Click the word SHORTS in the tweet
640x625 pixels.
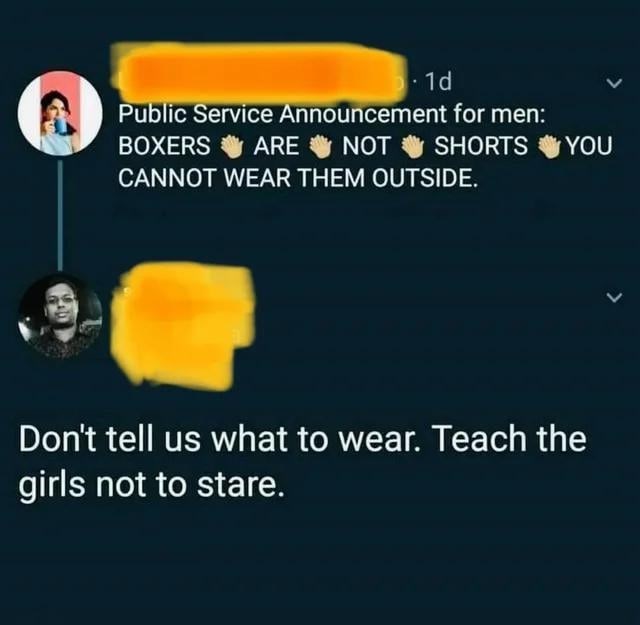click(x=480, y=146)
